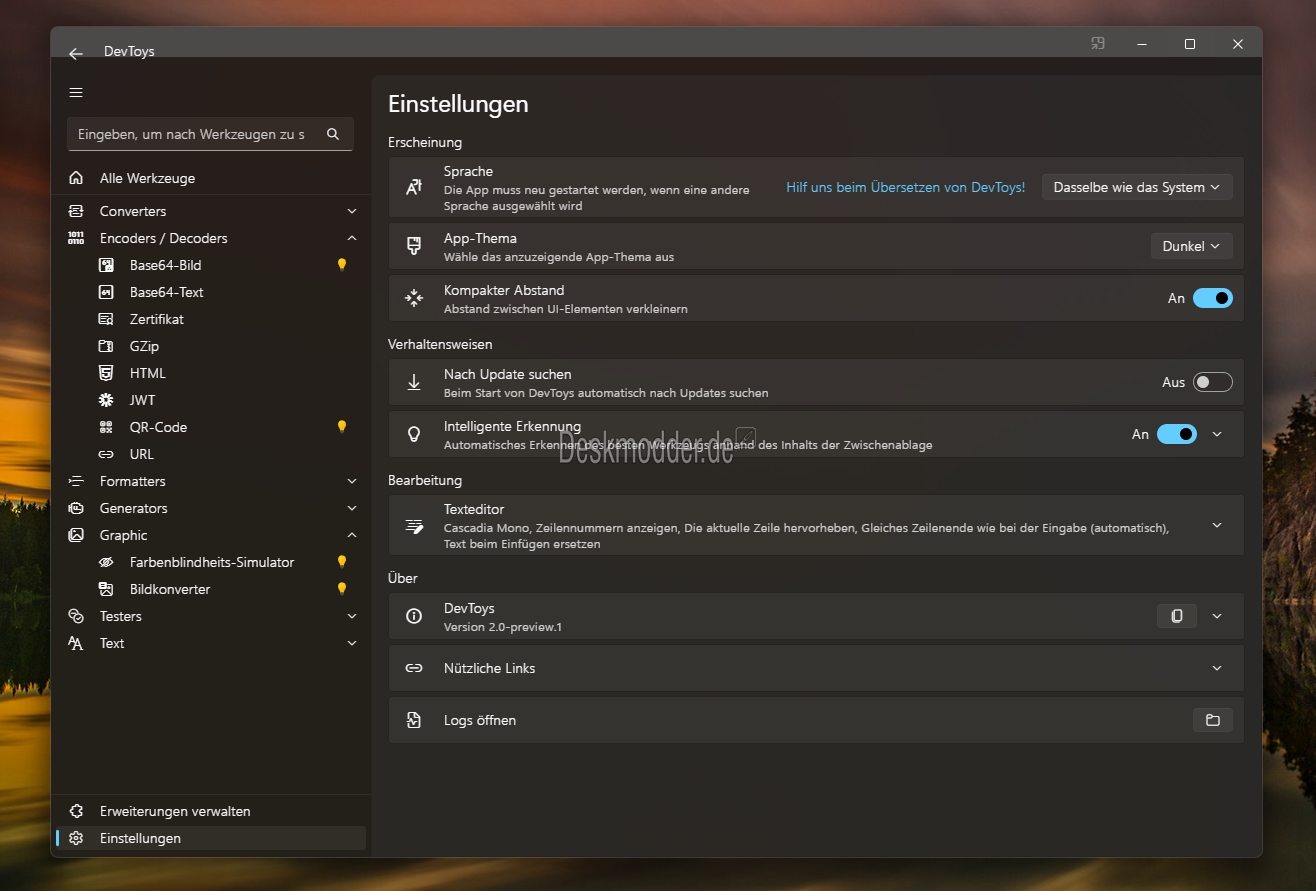Open the Sprache dropdown Dasselbe wie das System
1316x891 pixels.
[x=1137, y=187]
